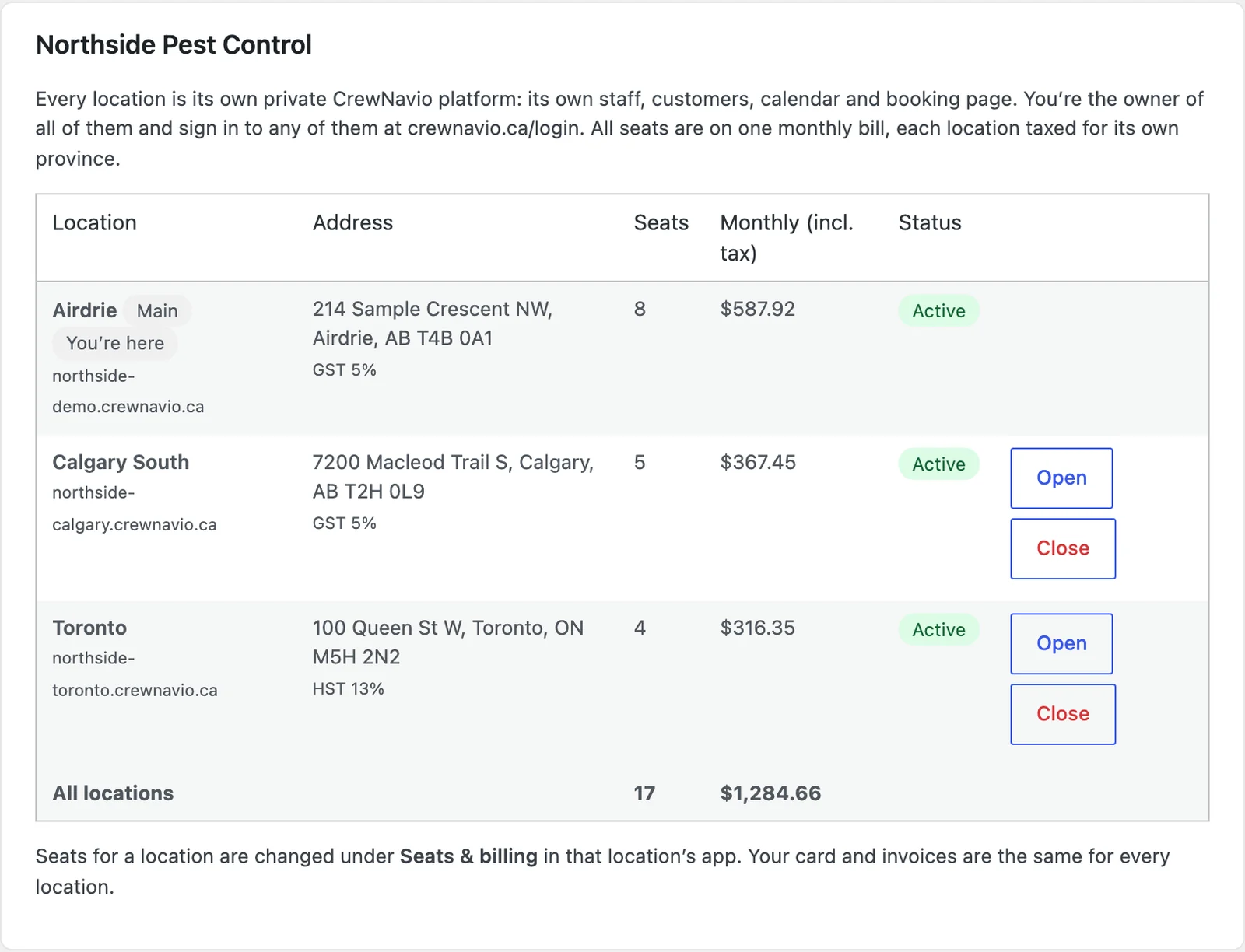Open the Toronto location
Screen dimensions: 1245x952
click(1061, 643)
